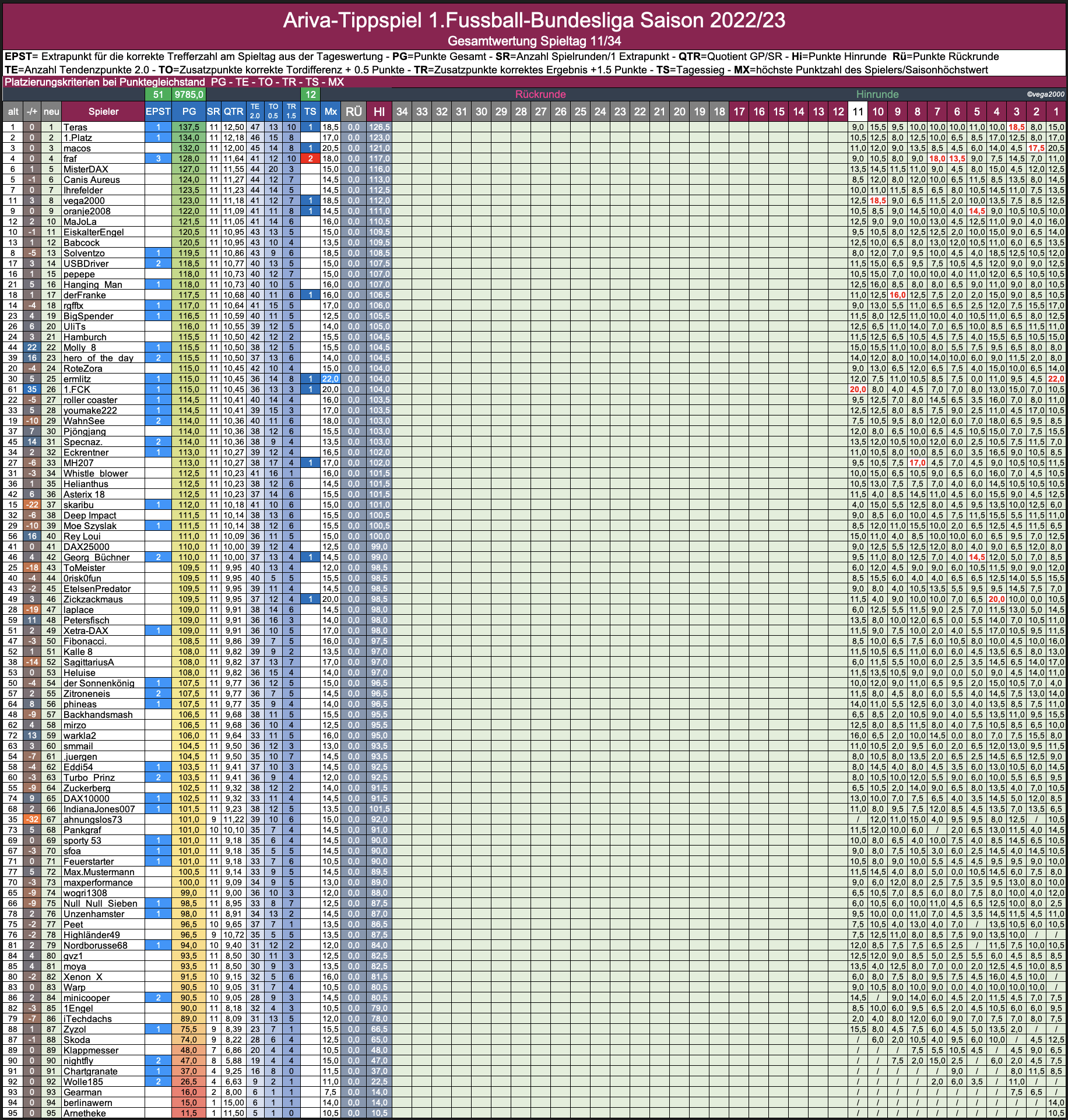Click the '©vega2000' credit text

1045,94
